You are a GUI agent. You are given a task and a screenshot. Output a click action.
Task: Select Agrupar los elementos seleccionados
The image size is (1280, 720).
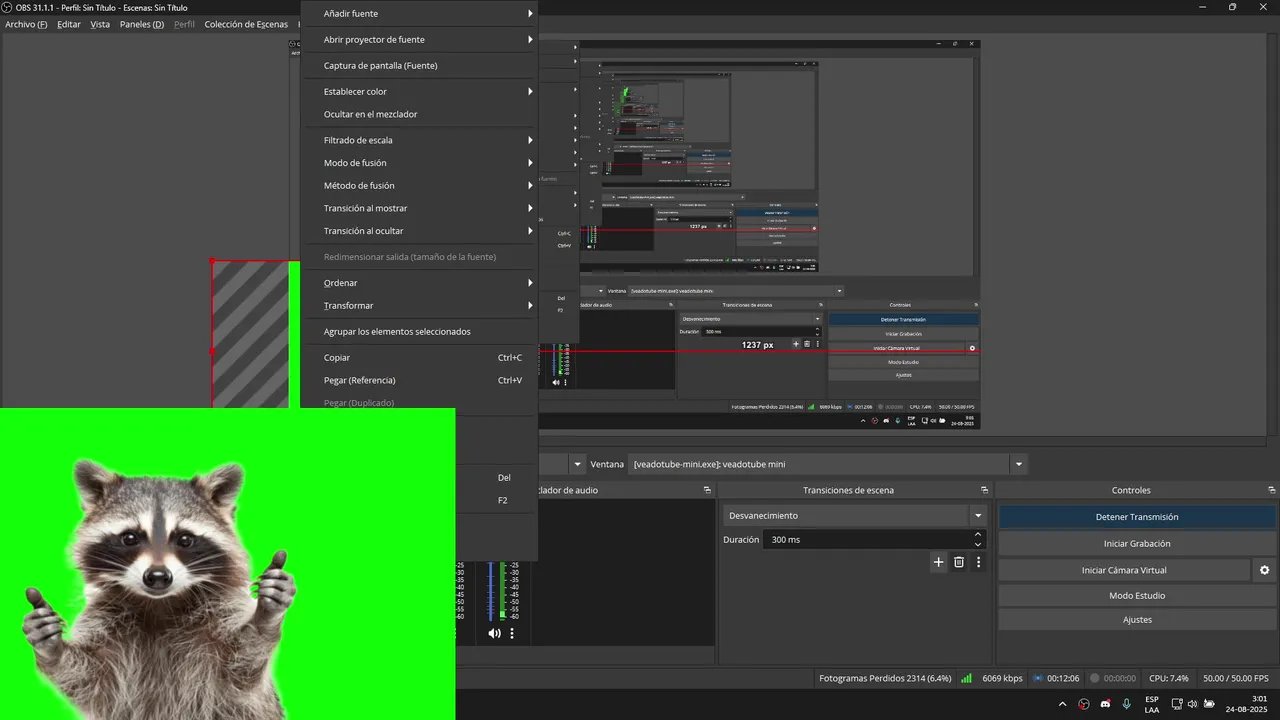(419, 332)
